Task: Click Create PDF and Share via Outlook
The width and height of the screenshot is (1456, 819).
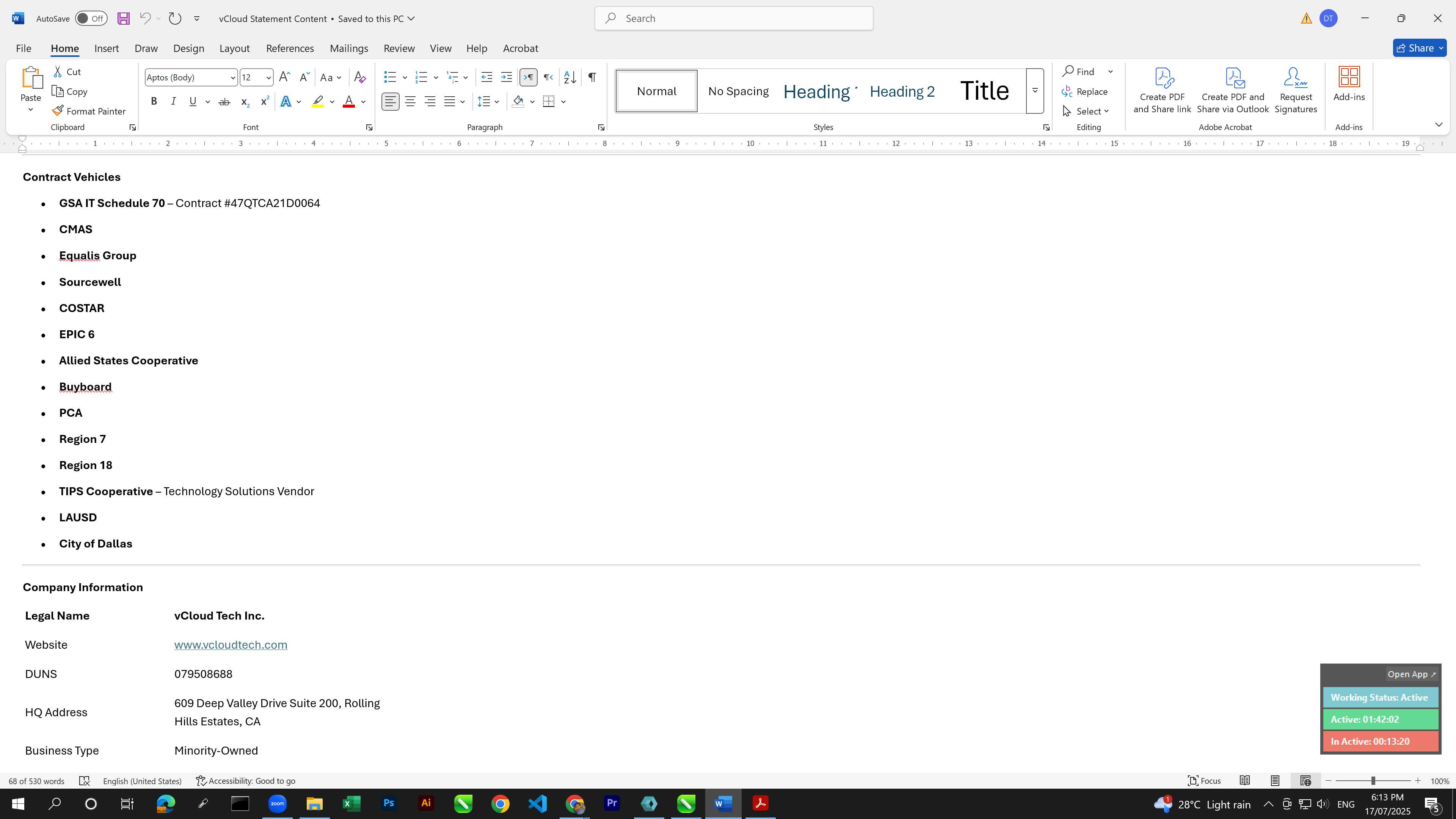Action: click(x=1233, y=91)
